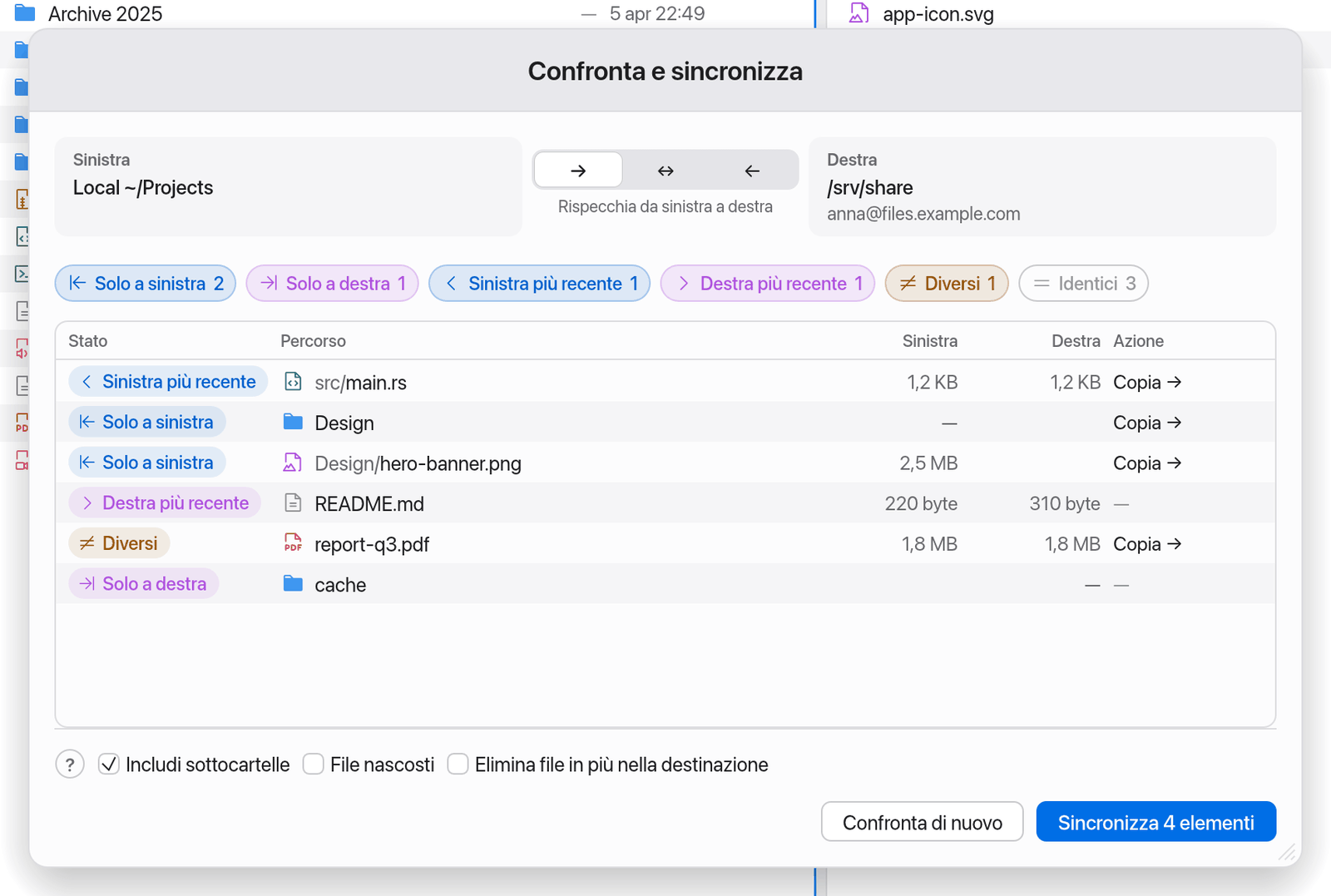The image size is (1331, 896).
Task: Select bidirectional sync arrow mode
Action: [x=665, y=171]
